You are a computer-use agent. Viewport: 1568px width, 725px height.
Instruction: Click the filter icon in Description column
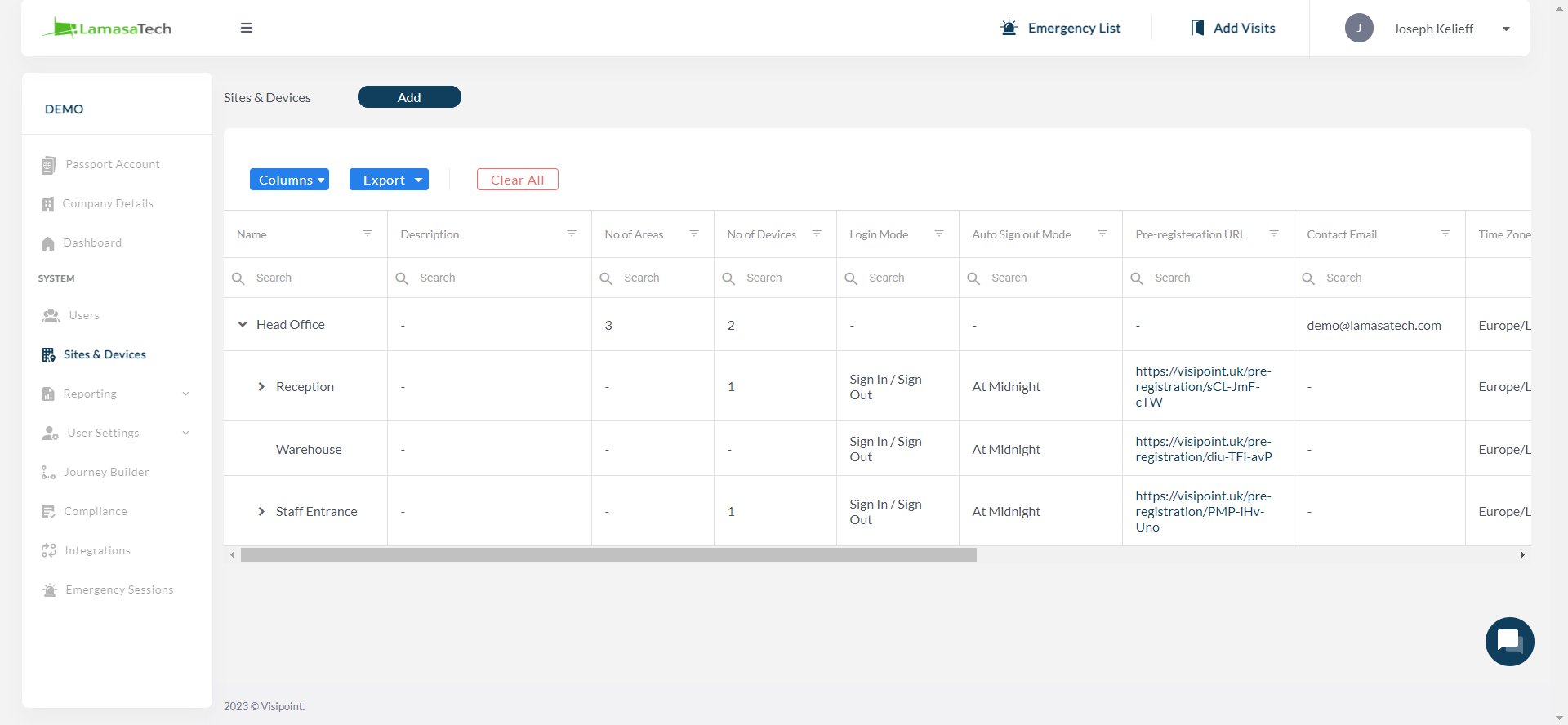[x=572, y=234]
